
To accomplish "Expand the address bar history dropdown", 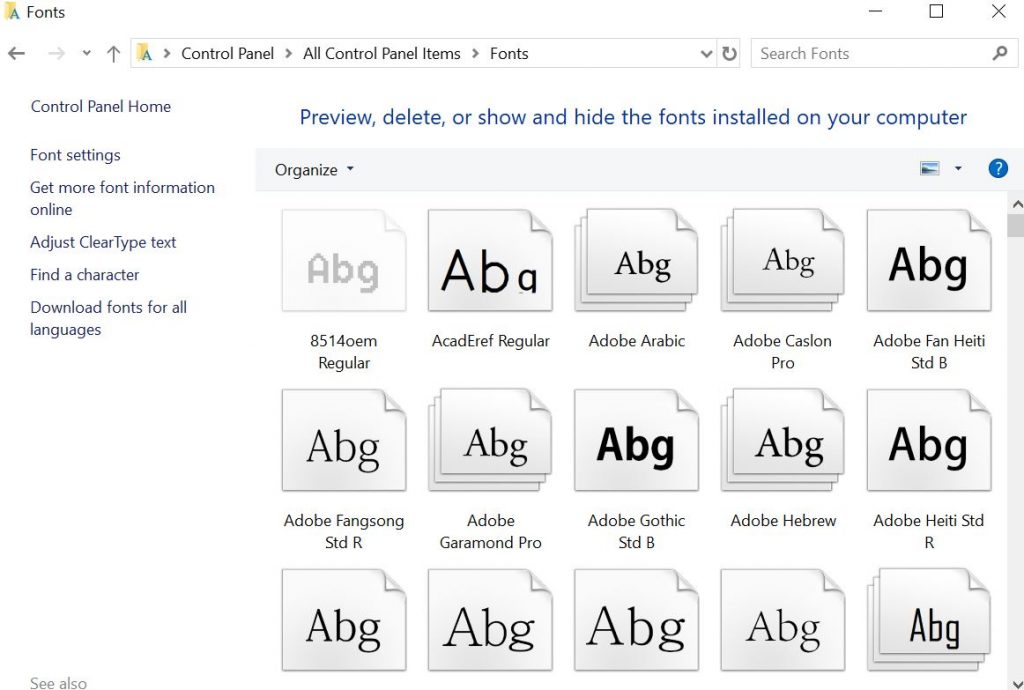I will click(x=707, y=53).
